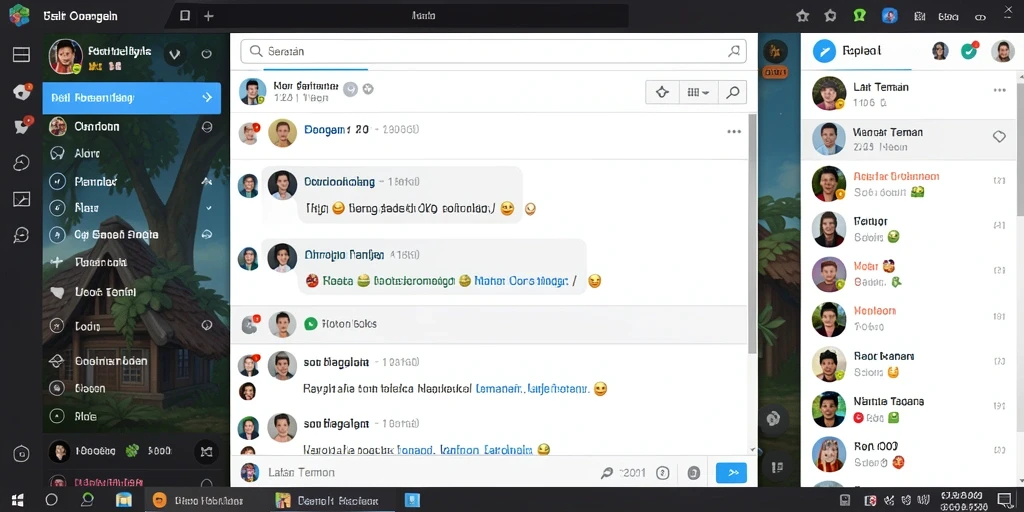Open the Windows Start button
Screen dimensions: 1024x512
pyautogui.click(x=18, y=500)
